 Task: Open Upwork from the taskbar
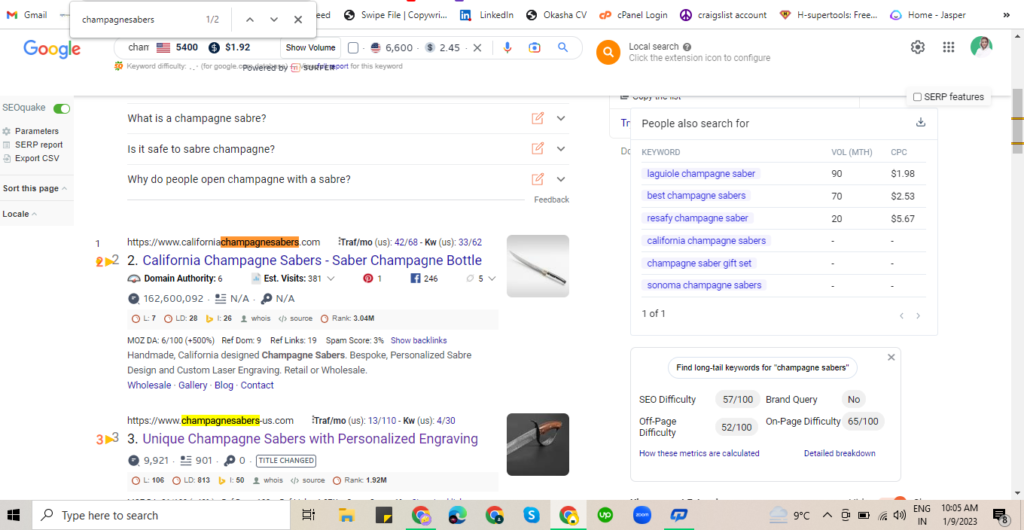(x=605, y=516)
